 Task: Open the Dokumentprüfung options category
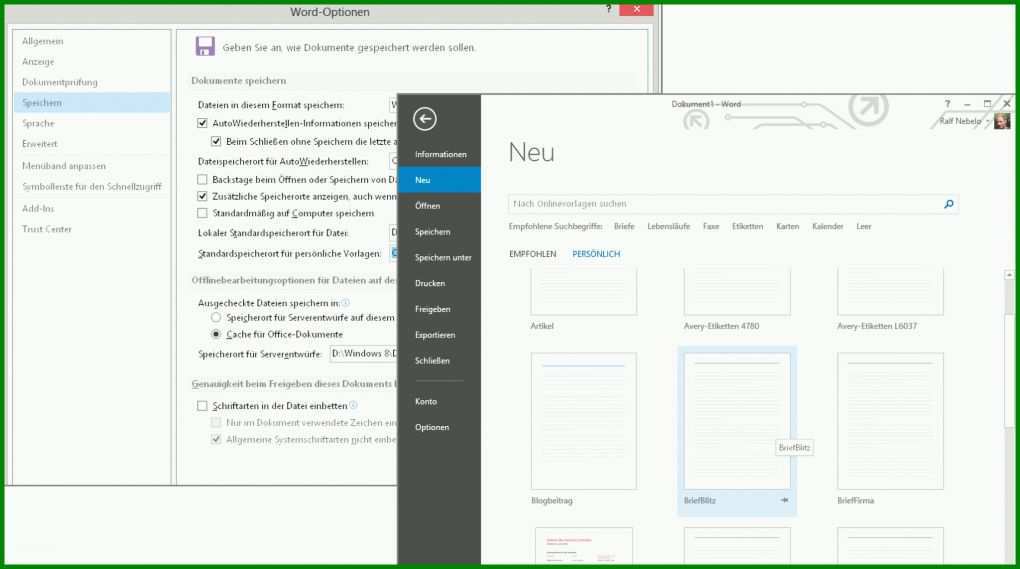click(92, 83)
